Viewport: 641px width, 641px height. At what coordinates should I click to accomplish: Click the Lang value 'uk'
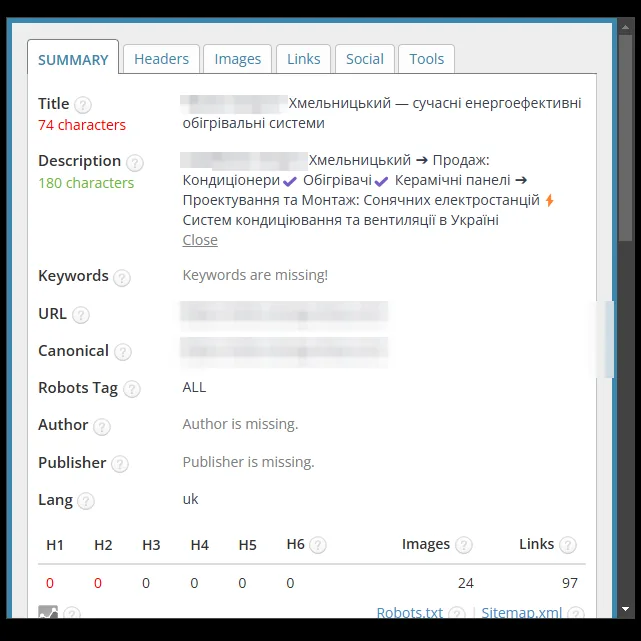(x=190, y=499)
